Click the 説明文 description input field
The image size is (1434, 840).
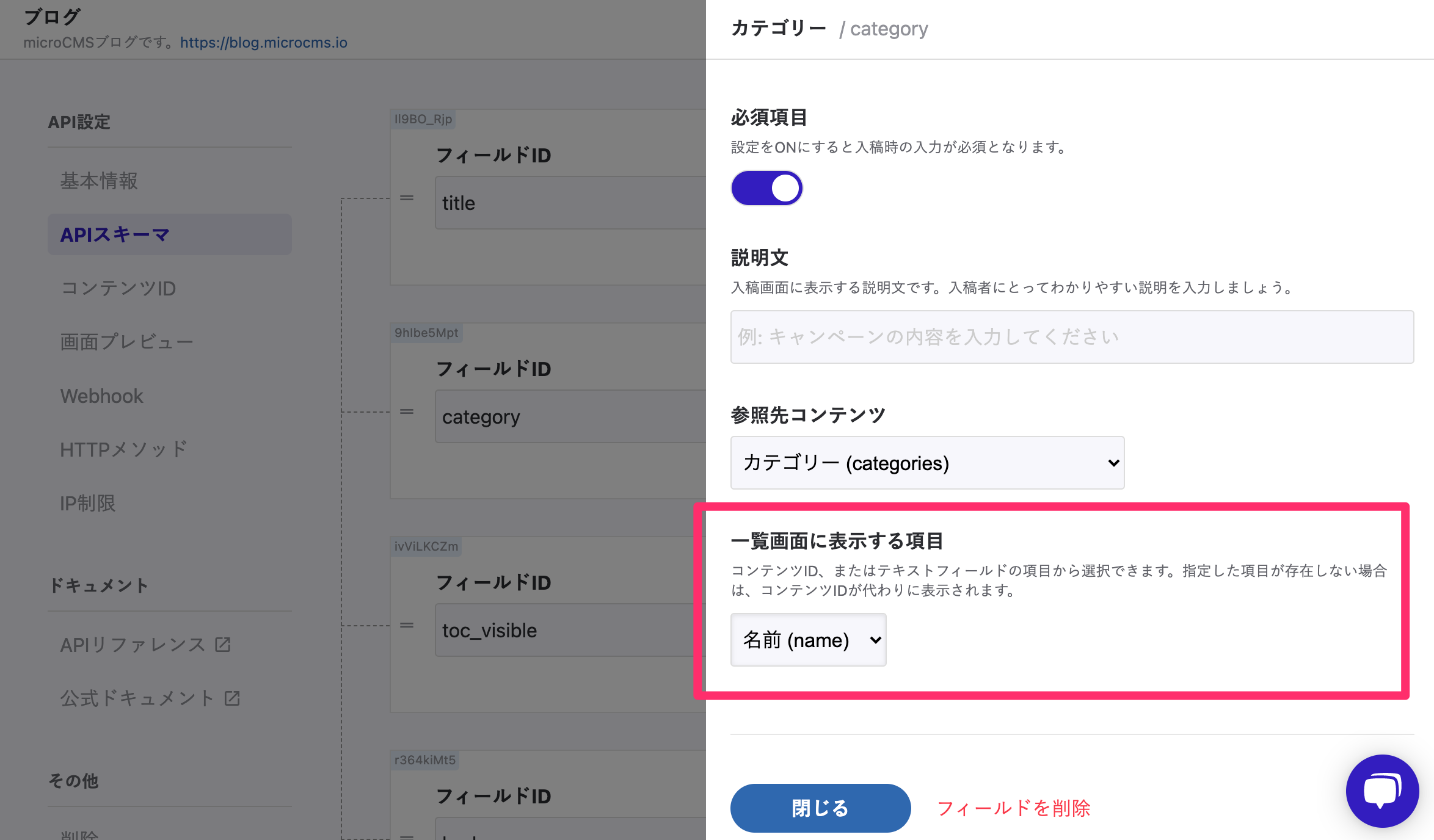coord(1072,337)
